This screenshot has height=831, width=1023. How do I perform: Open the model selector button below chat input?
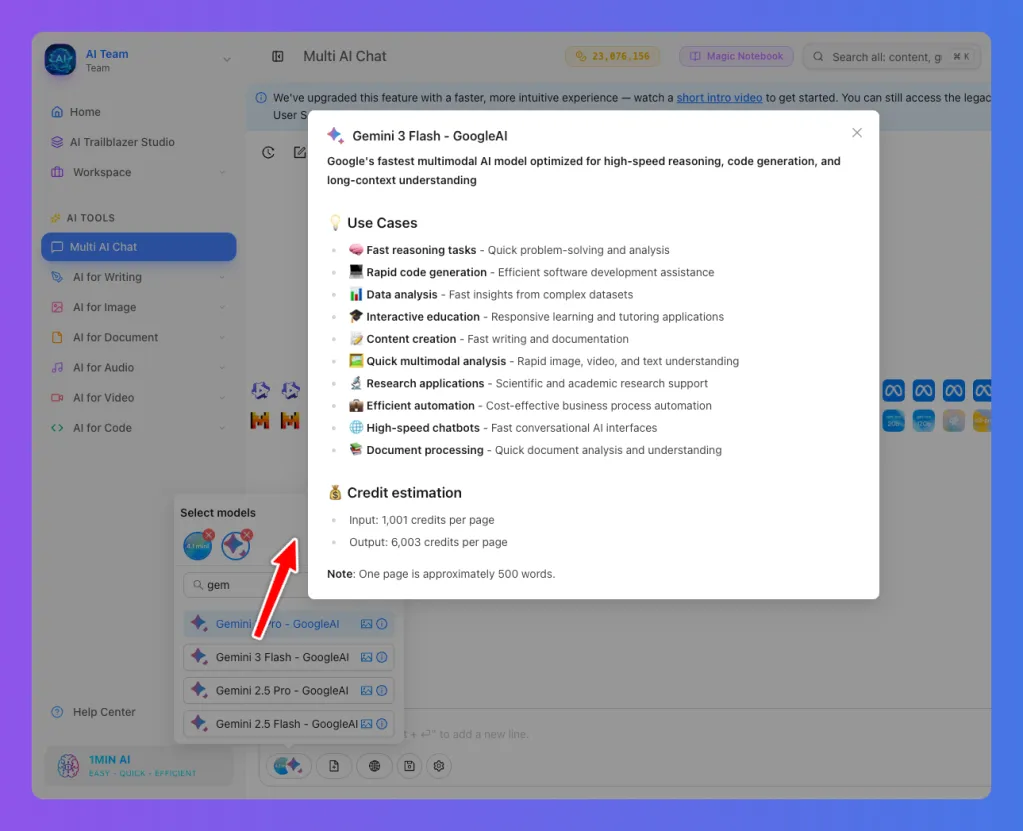pyautogui.click(x=288, y=766)
